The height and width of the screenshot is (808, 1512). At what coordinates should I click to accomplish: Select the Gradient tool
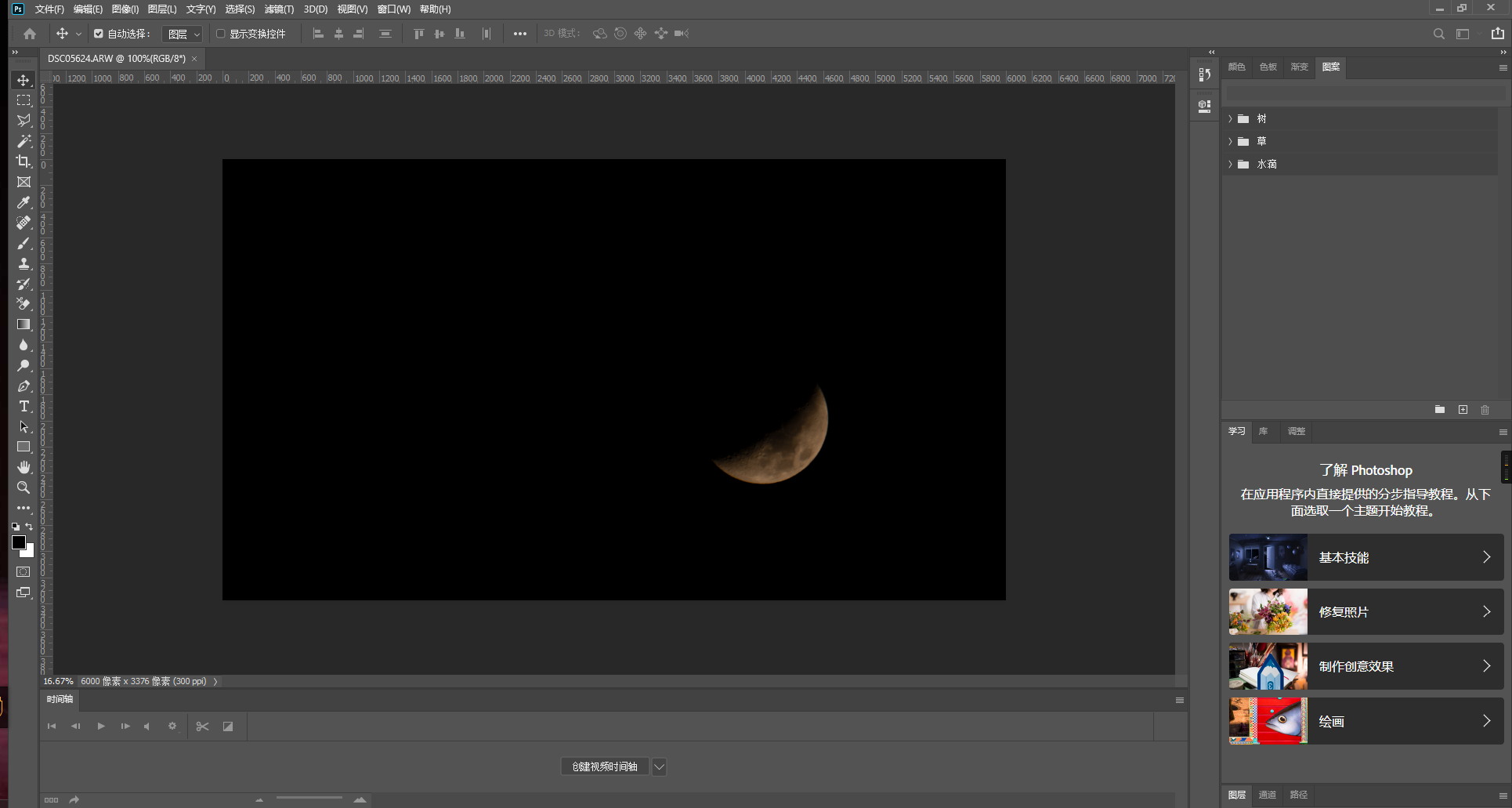click(24, 324)
